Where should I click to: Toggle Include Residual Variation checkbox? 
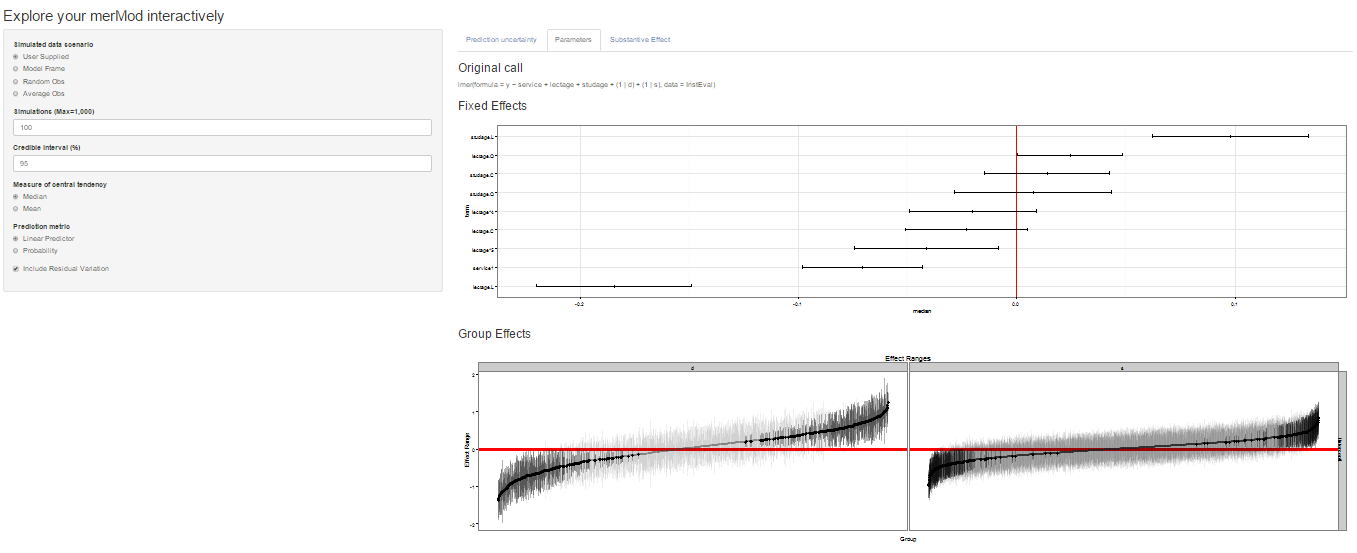tap(16, 269)
